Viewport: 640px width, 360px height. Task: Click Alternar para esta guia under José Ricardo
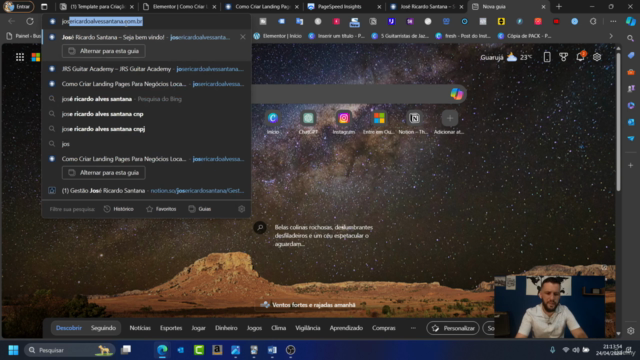point(104,51)
